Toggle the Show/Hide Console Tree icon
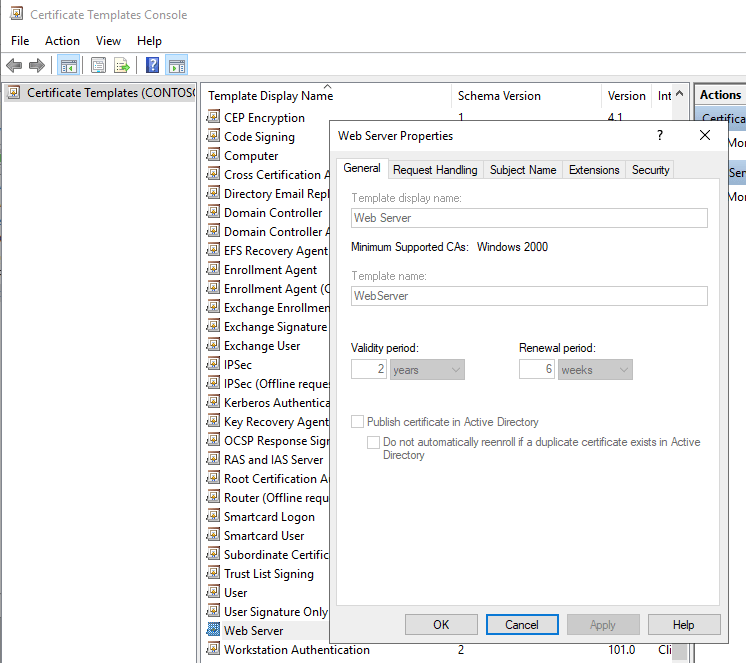 (x=69, y=66)
